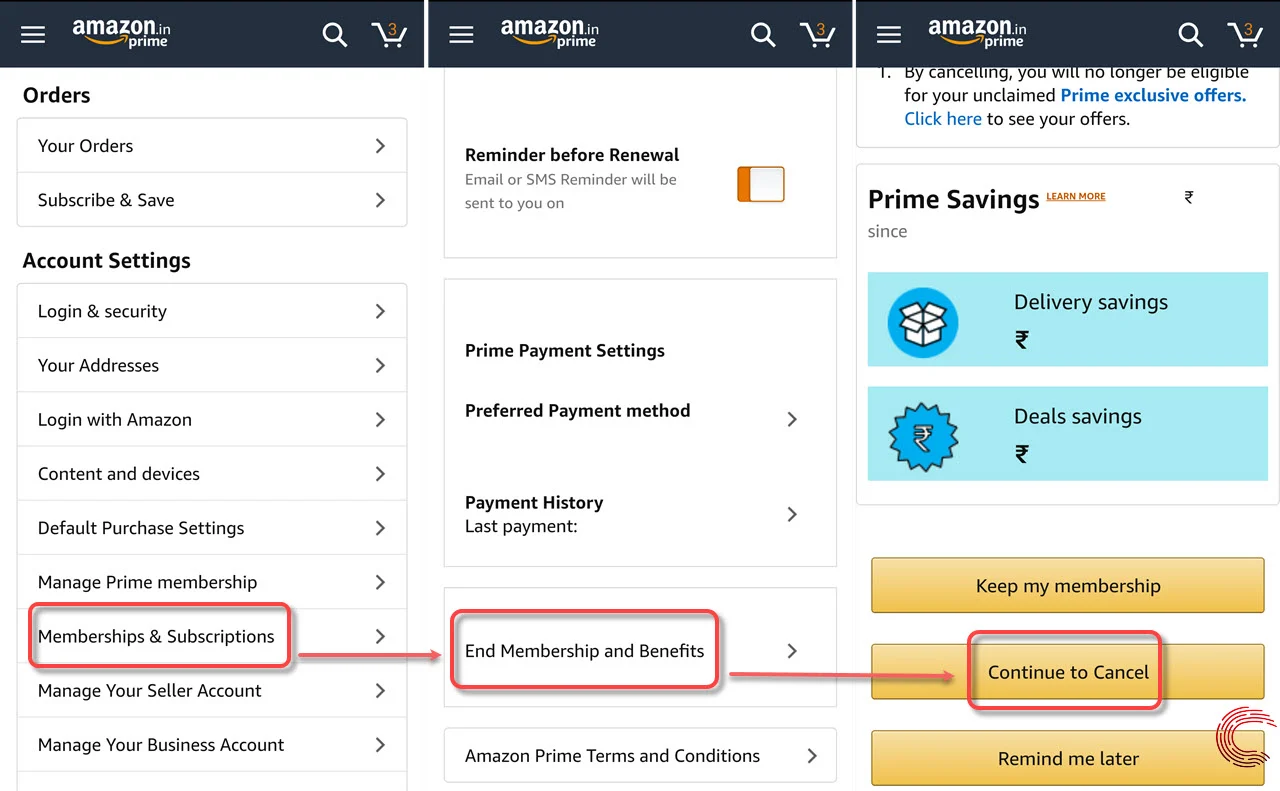Image resolution: width=1280 pixels, height=791 pixels.
Task: Select End Membership and Benefits option
Action: click(585, 651)
